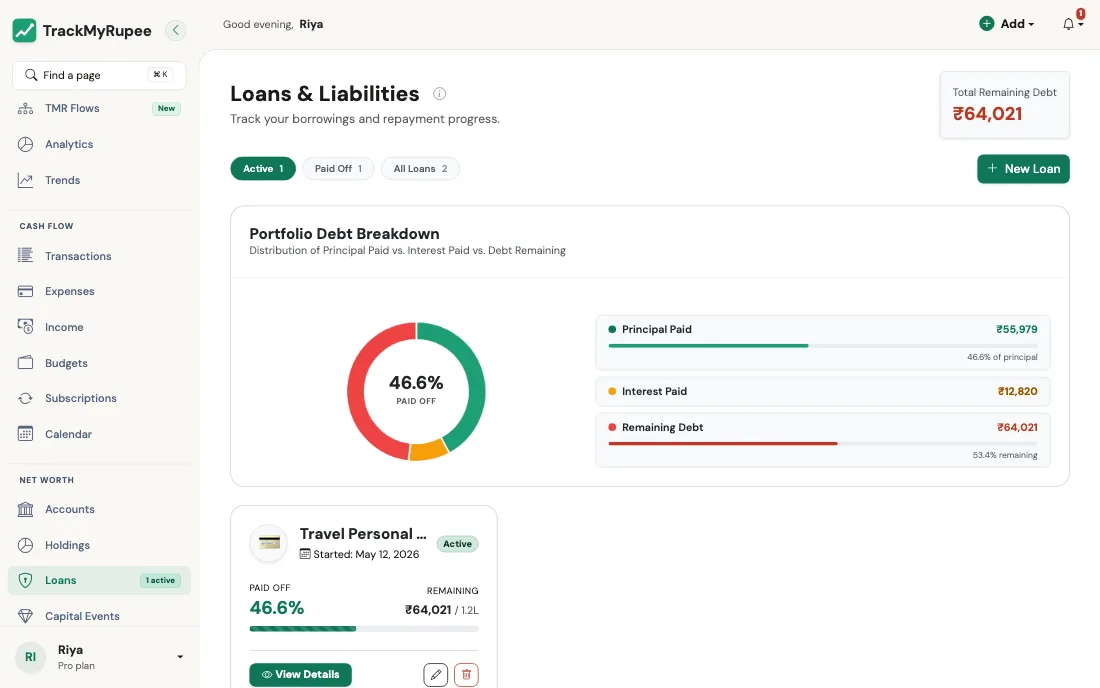Click the Trends chart icon
Viewport: 1100px width, 688px height.
click(25, 180)
